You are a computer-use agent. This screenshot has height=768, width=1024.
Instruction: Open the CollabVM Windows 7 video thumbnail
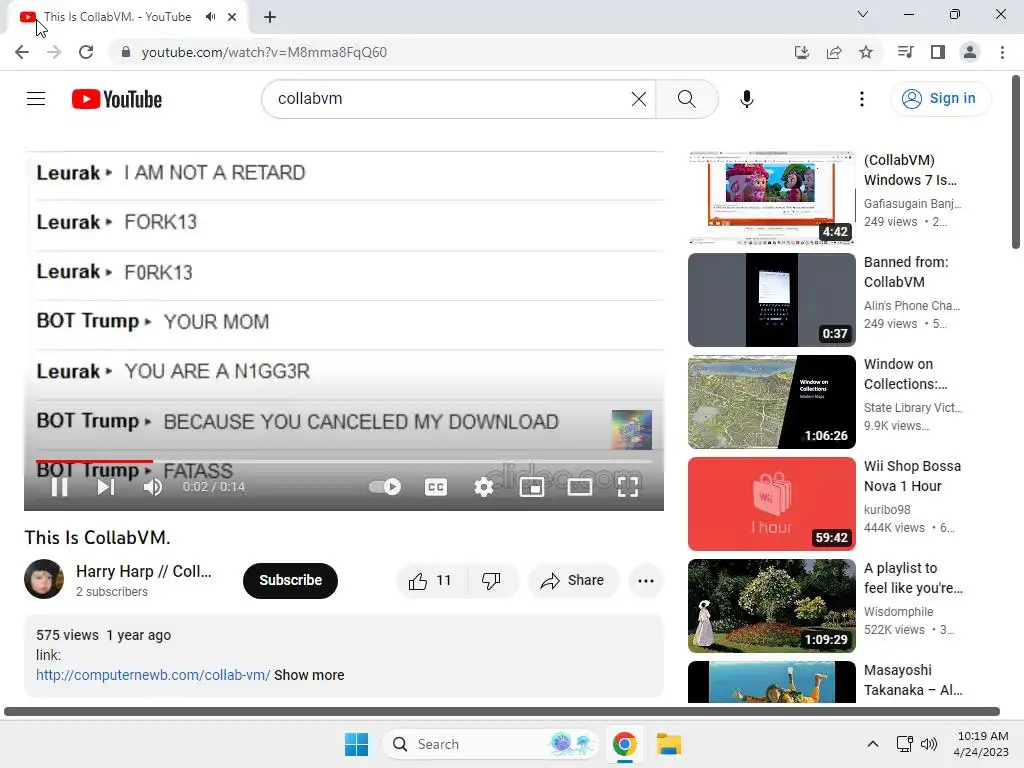click(771, 197)
